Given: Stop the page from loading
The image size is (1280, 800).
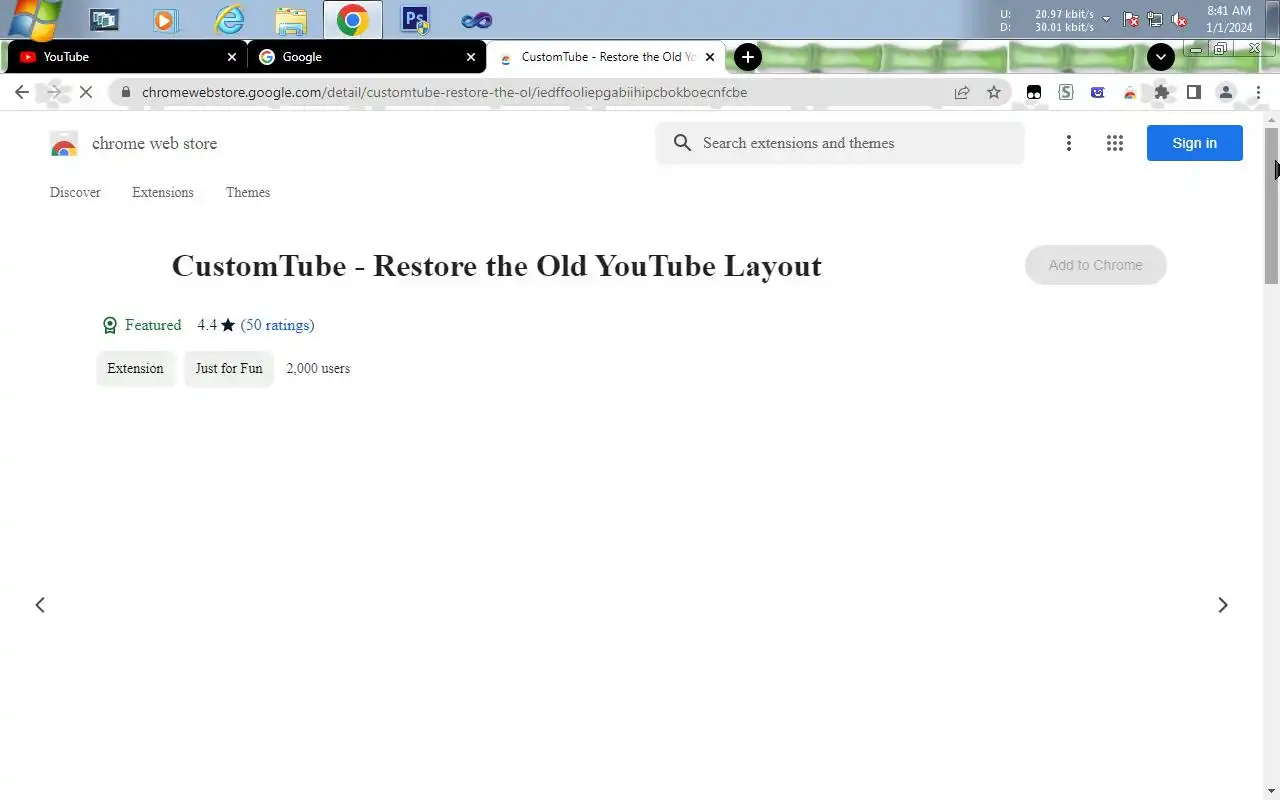Looking at the screenshot, I should coord(86,92).
